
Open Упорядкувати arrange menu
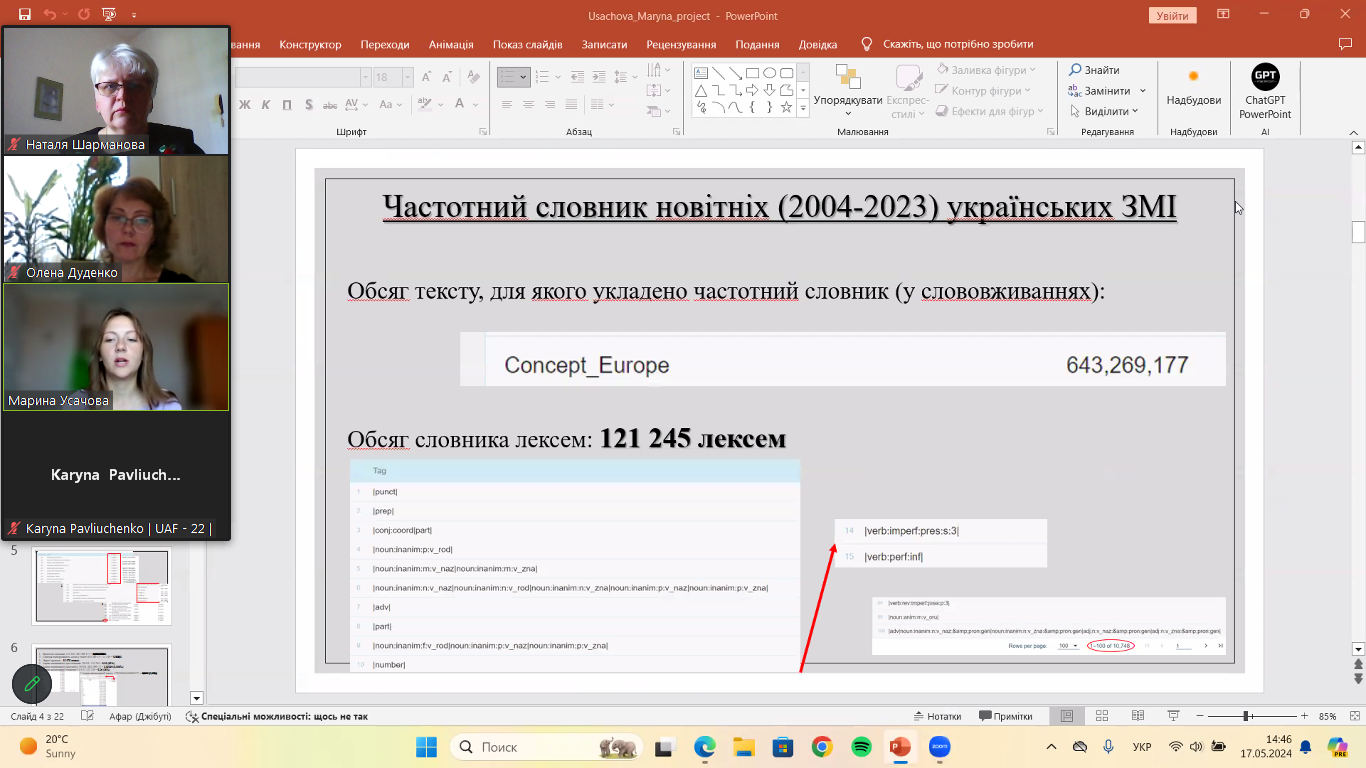848,91
